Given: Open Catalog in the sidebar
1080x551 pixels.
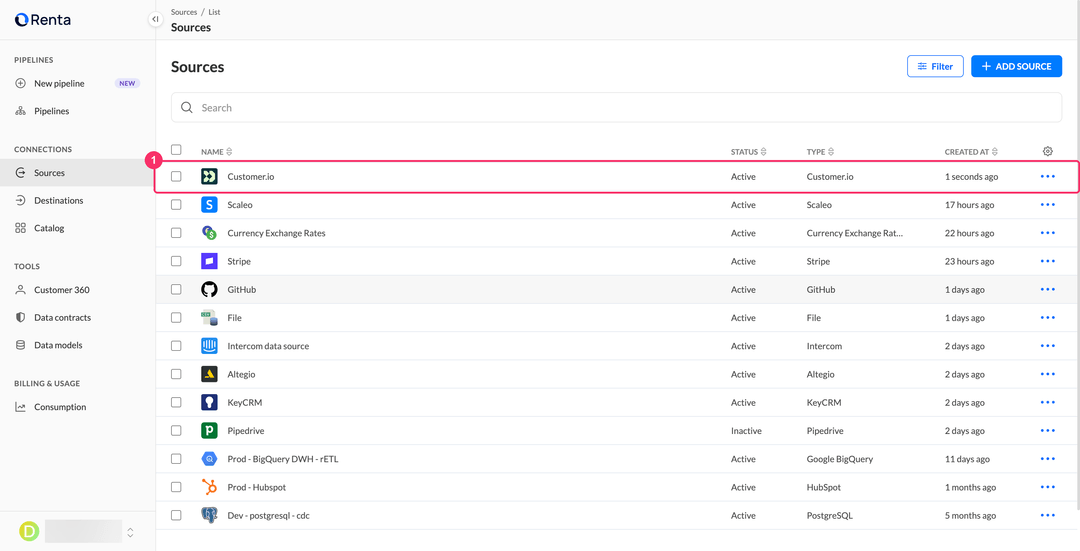Looking at the screenshot, I should tap(77, 228).
